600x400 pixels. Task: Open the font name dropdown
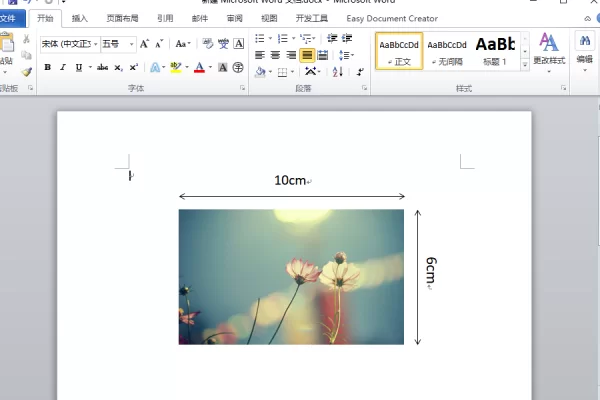coord(95,44)
